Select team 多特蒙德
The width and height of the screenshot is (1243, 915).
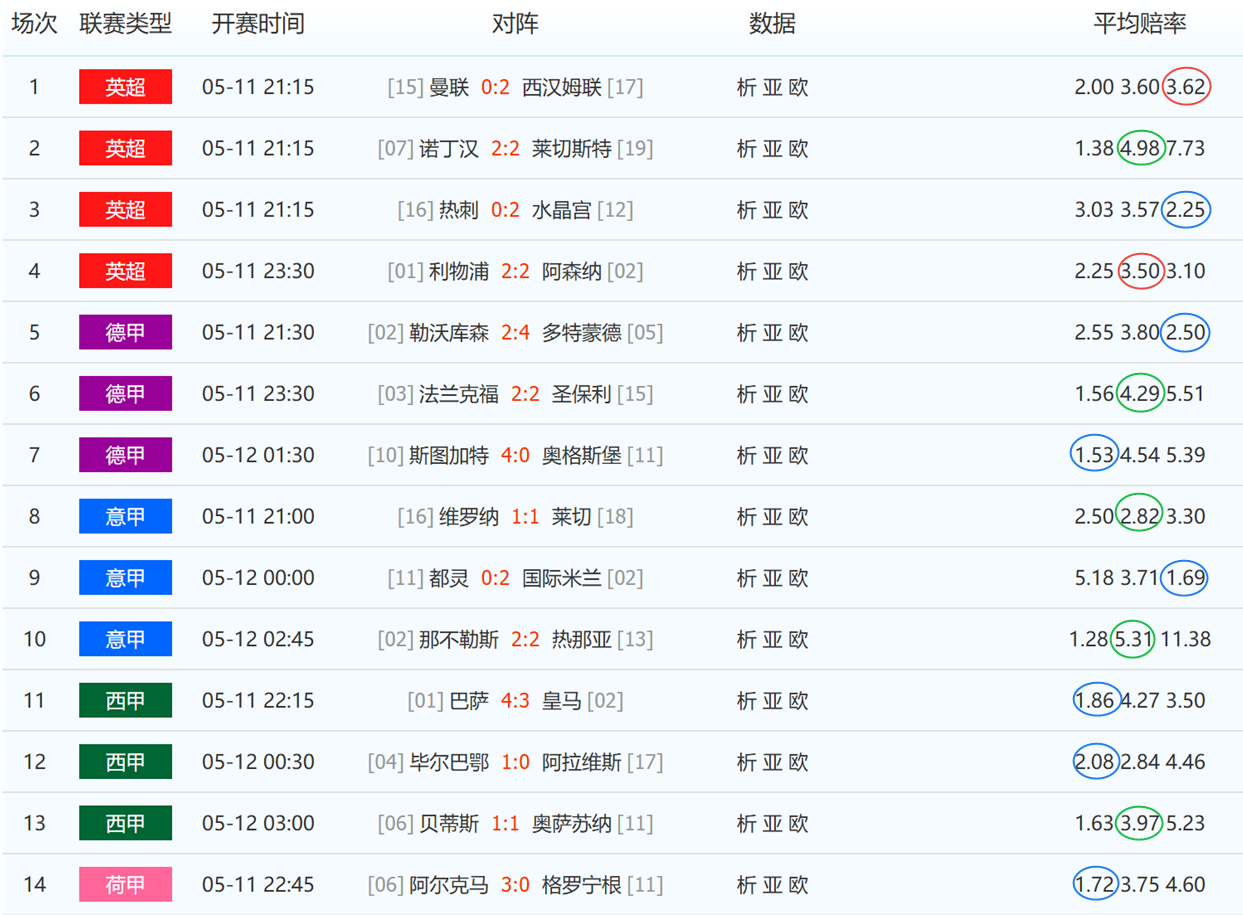click(582, 333)
